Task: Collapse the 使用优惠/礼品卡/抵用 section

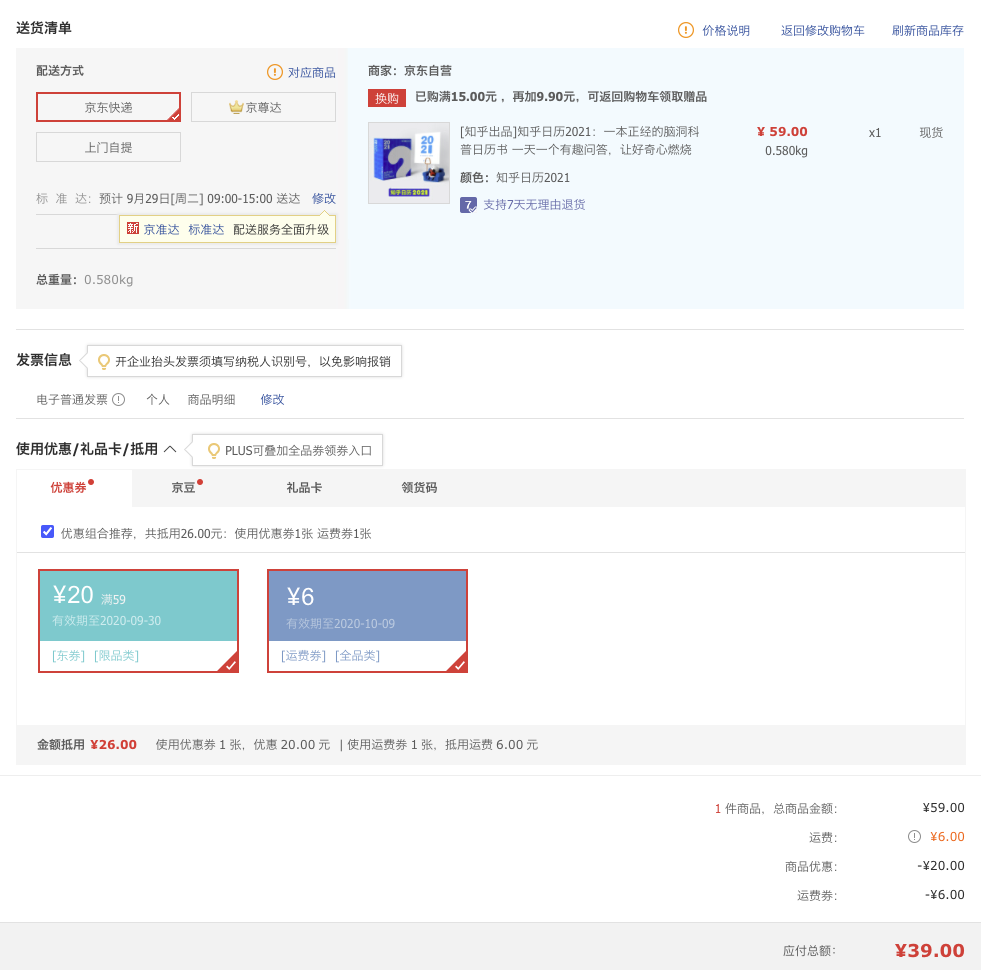Action: (170, 449)
